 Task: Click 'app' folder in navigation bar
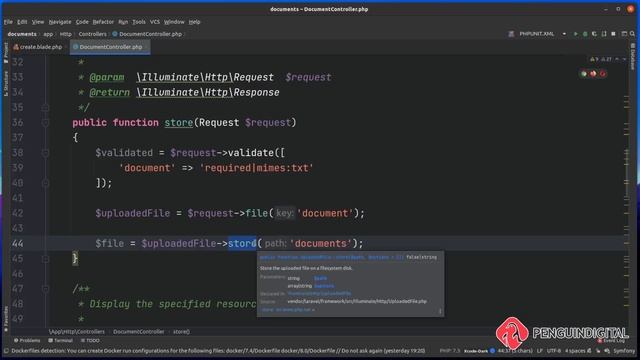48,34
